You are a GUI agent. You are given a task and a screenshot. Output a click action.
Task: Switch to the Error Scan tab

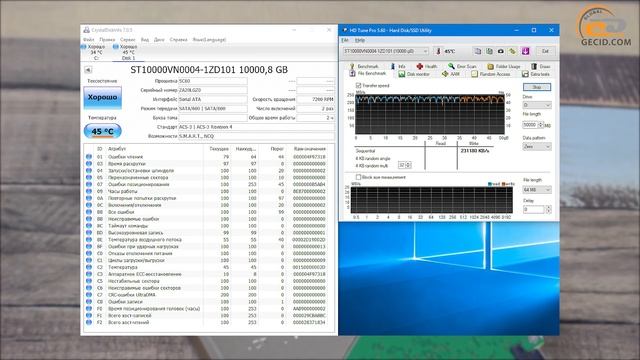tap(462, 66)
